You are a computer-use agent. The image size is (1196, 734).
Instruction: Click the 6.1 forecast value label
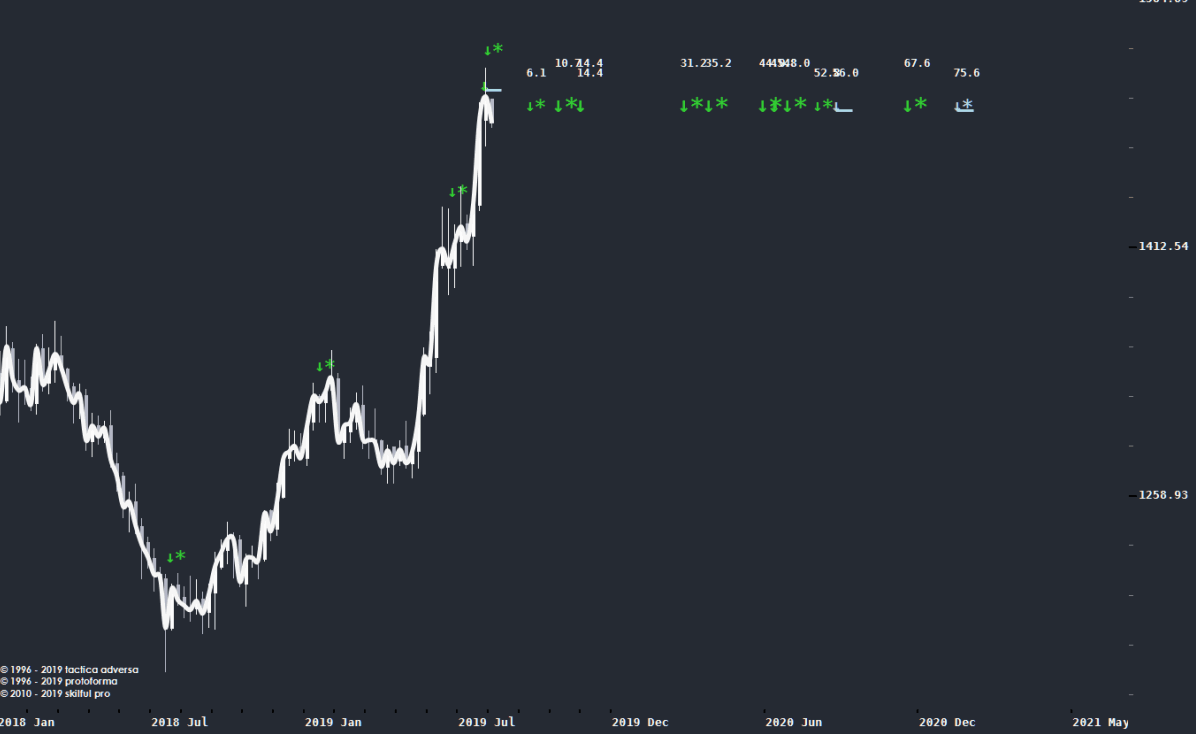click(536, 73)
